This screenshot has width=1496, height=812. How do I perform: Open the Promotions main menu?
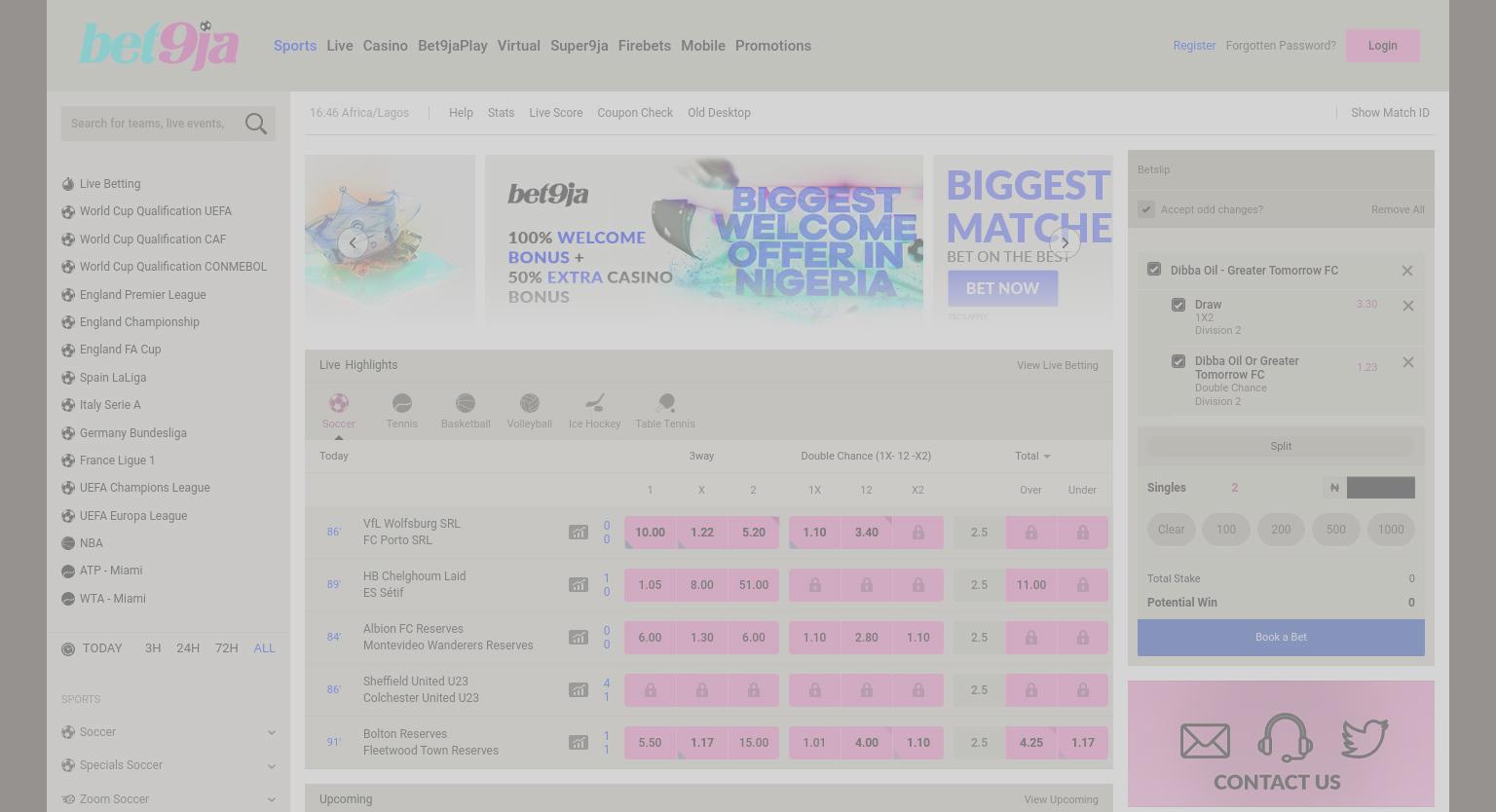click(773, 46)
